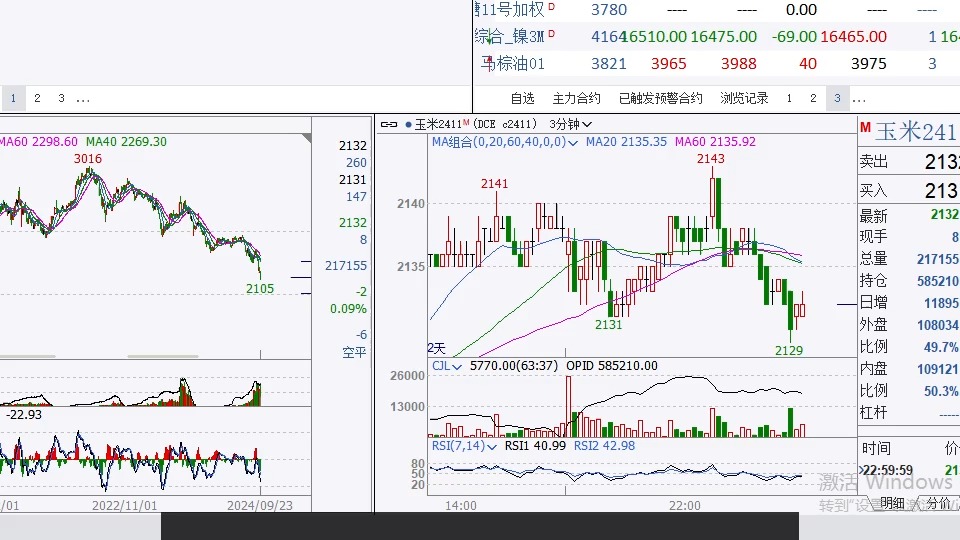The width and height of the screenshot is (960, 540).
Task: Go to page 2 in left panel
Action: (37, 98)
